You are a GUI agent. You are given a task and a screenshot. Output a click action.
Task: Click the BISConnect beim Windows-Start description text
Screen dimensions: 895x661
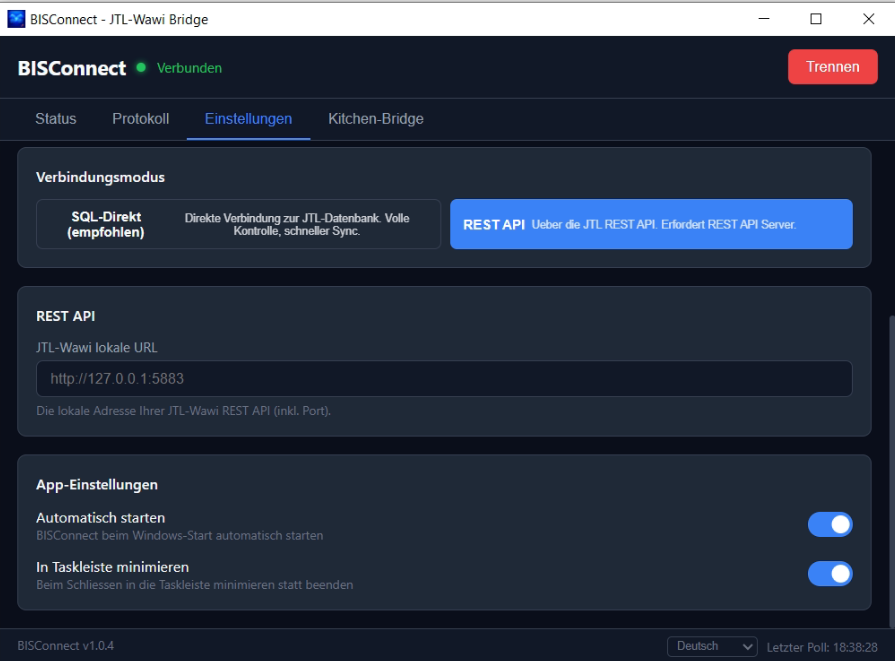[180, 535]
